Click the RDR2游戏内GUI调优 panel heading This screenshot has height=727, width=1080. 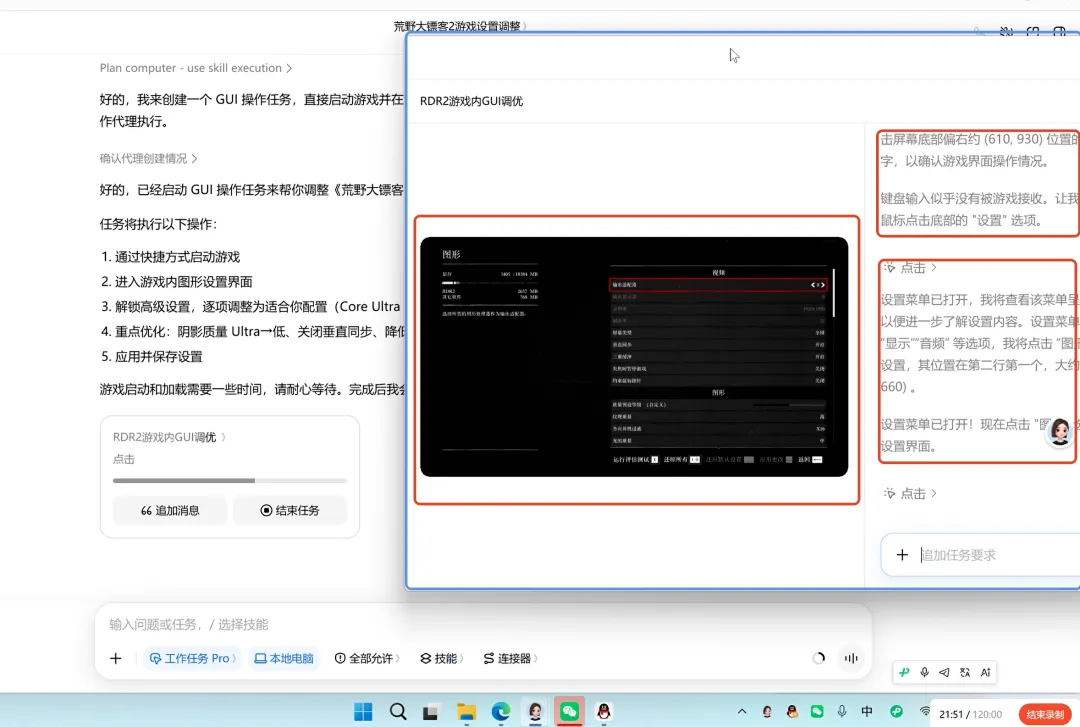coord(471,101)
